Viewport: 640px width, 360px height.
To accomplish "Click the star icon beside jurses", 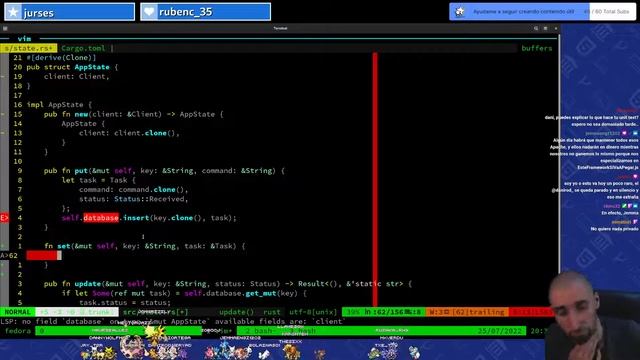I will click(13, 12).
